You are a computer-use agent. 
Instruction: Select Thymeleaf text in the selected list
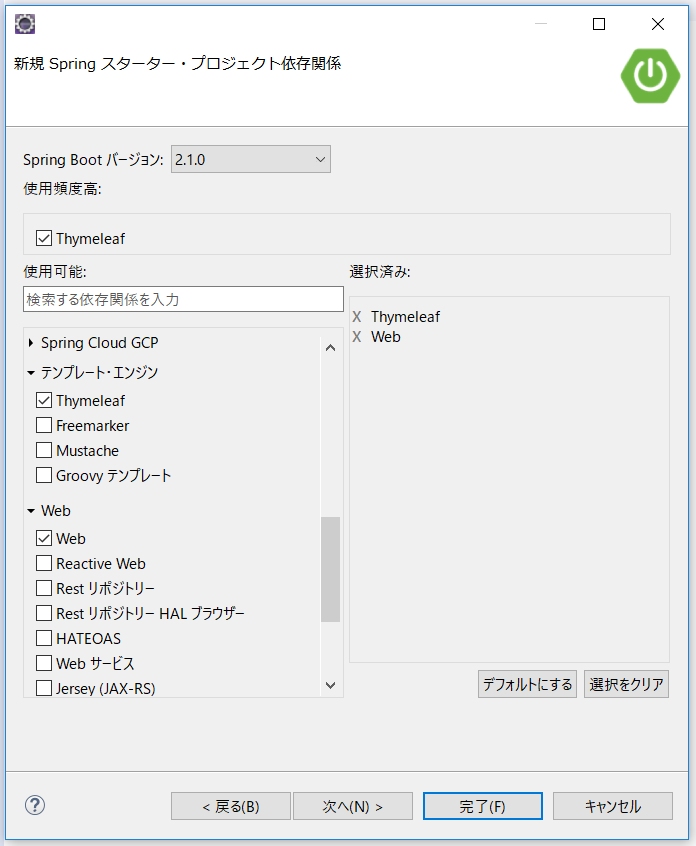click(x=405, y=317)
